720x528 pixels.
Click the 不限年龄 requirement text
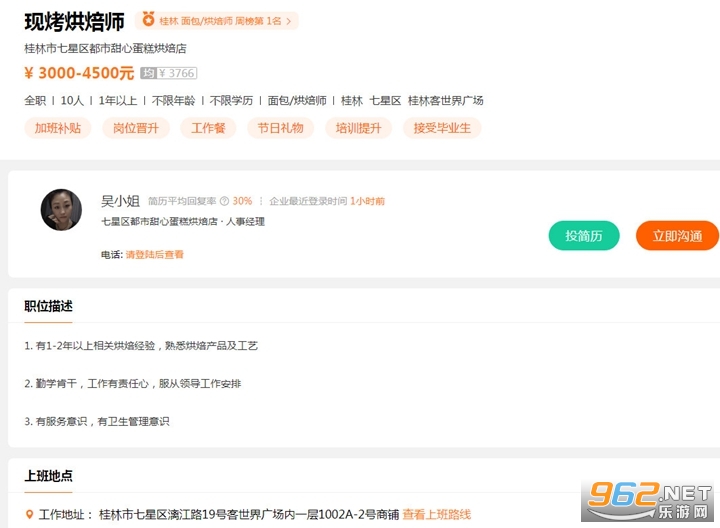point(174,101)
